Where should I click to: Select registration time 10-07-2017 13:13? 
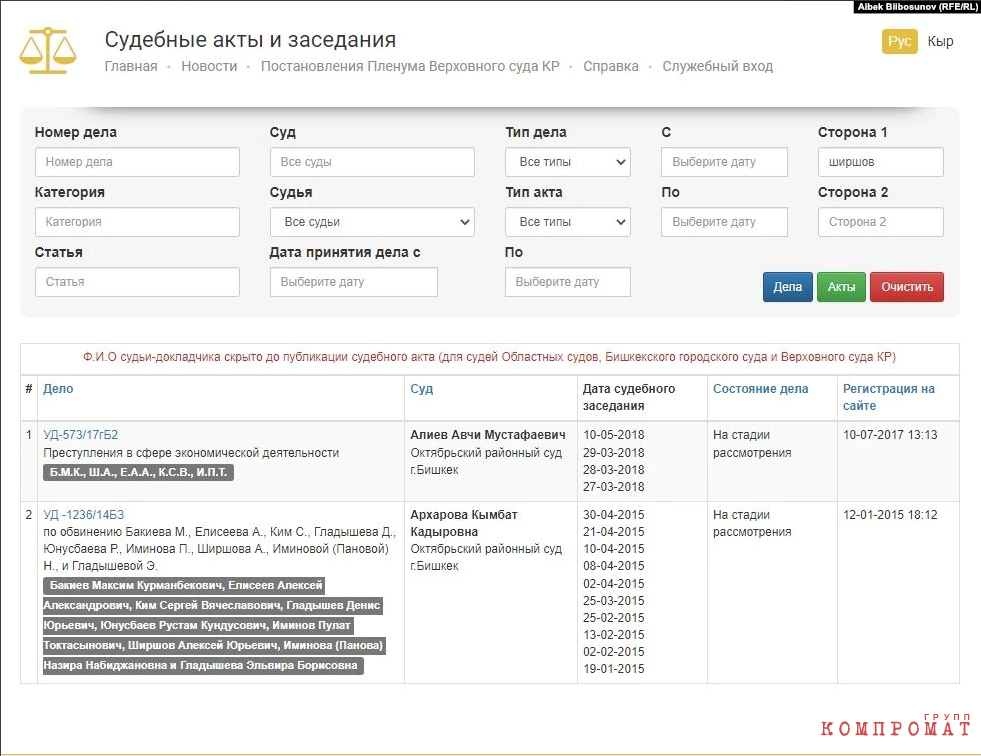click(890, 435)
